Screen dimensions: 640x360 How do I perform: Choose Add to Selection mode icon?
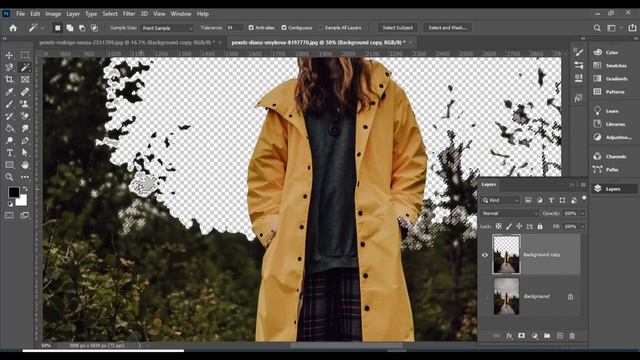point(70,28)
